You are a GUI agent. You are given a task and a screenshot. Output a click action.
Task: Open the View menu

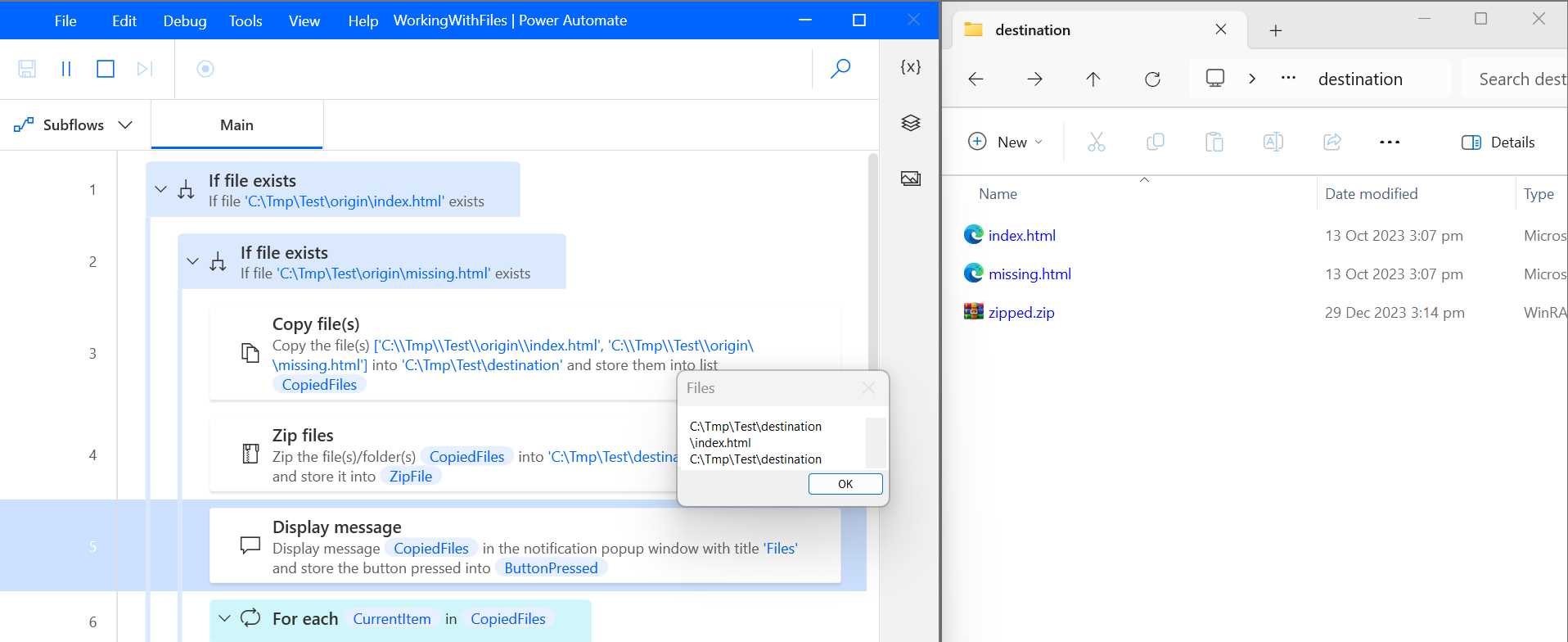pos(304,20)
